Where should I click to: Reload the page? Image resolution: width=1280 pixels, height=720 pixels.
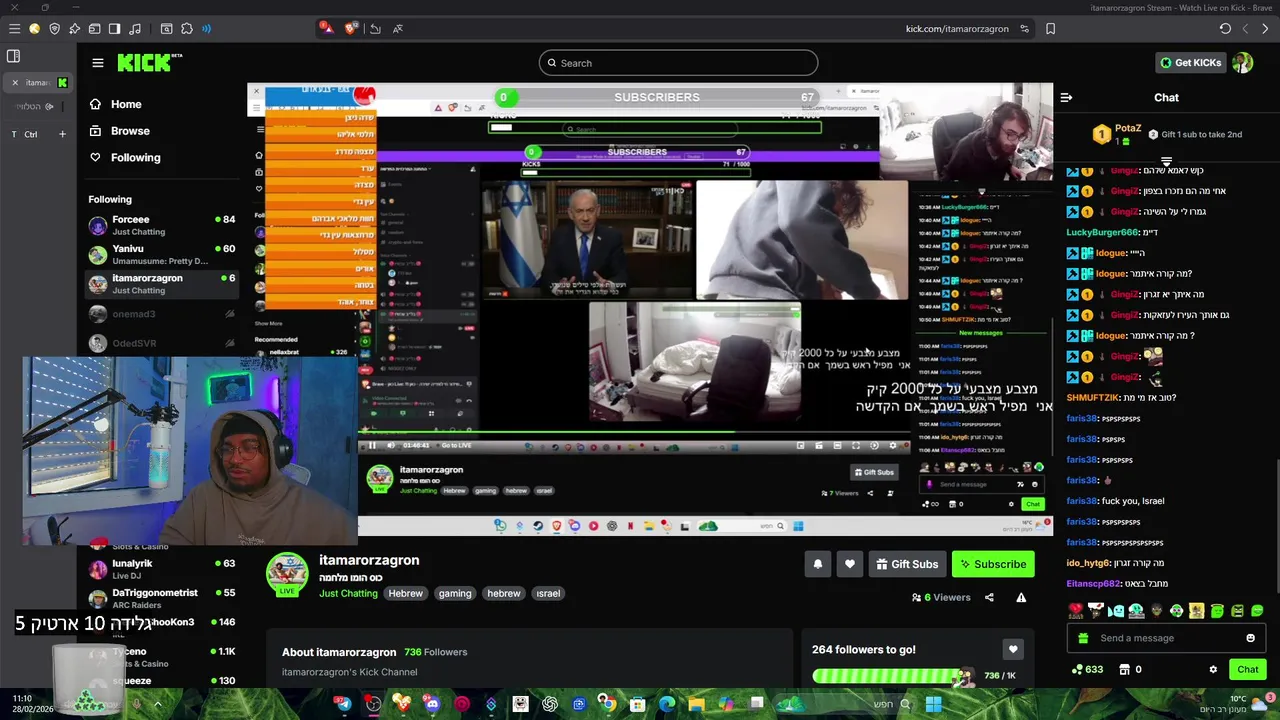(x=1225, y=29)
